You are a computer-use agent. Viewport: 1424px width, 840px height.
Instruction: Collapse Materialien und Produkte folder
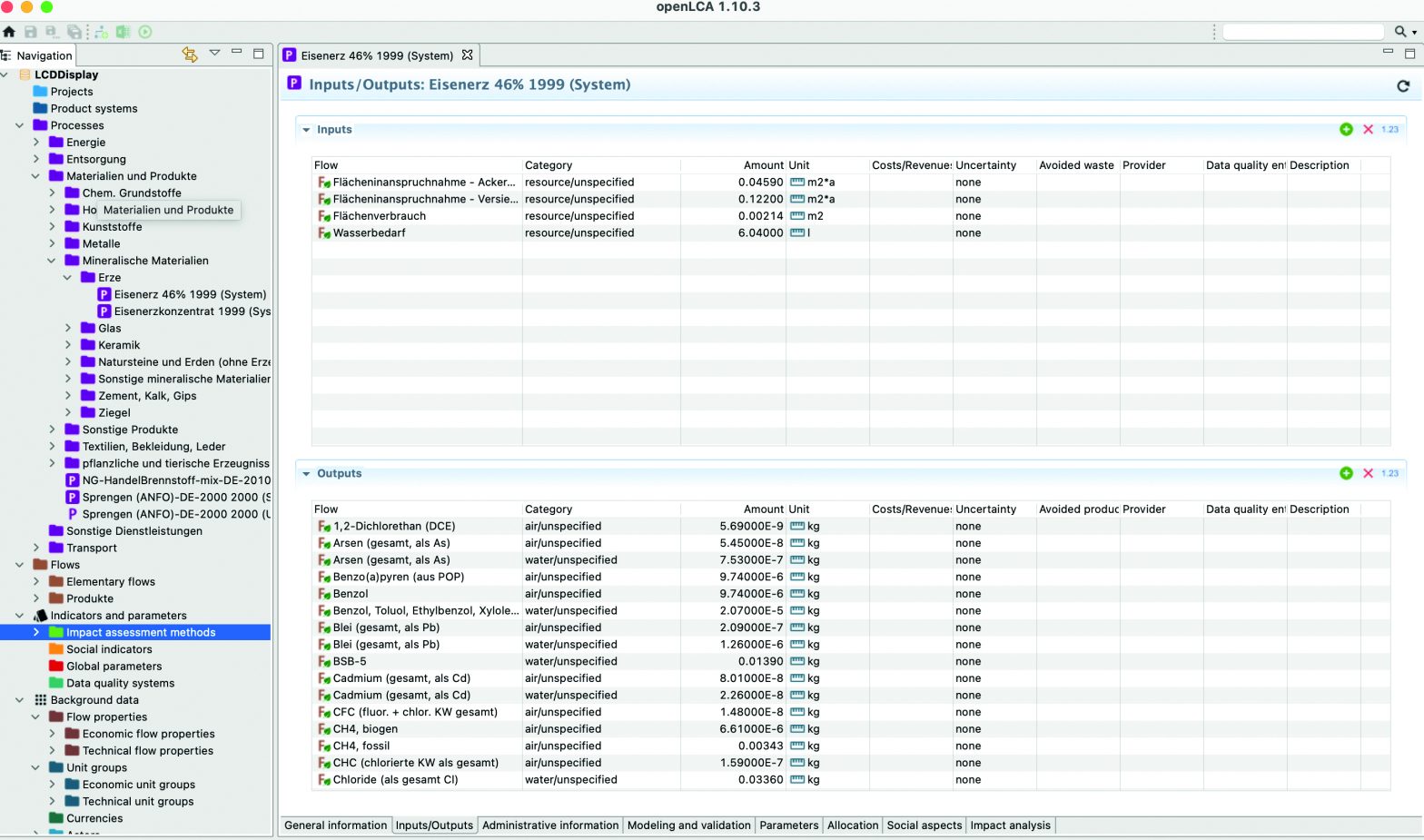36,176
